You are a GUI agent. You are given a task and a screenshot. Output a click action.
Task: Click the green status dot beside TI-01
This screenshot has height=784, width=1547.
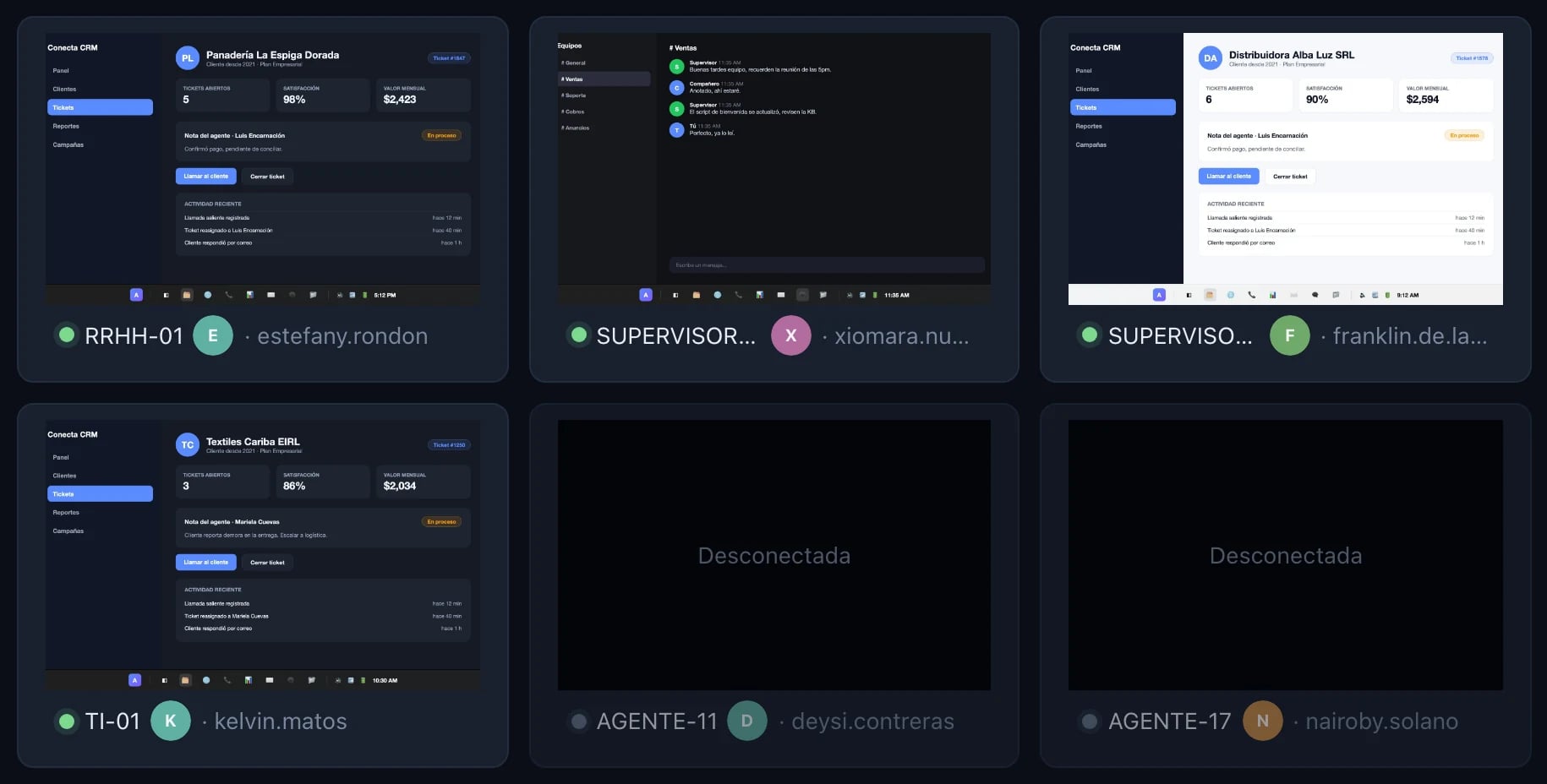66,721
